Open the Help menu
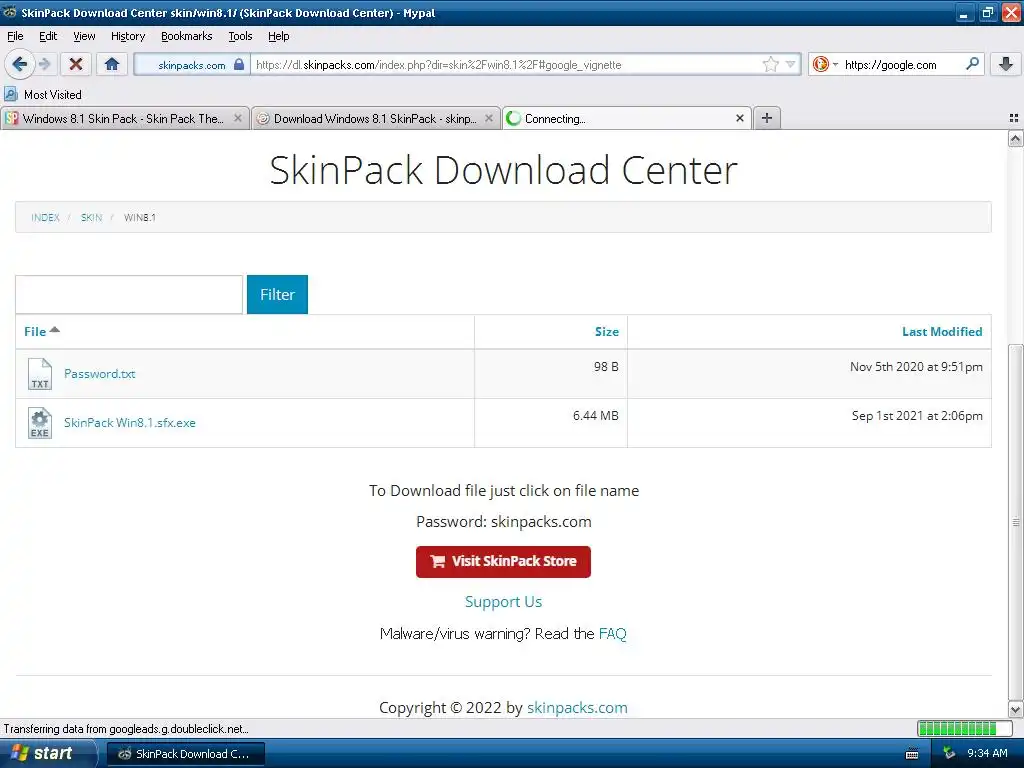This screenshot has height=768, width=1024. (x=278, y=36)
